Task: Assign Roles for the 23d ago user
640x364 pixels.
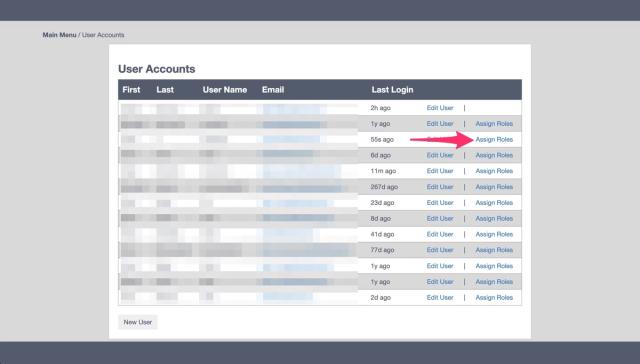Action: click(x=494, y=203)
